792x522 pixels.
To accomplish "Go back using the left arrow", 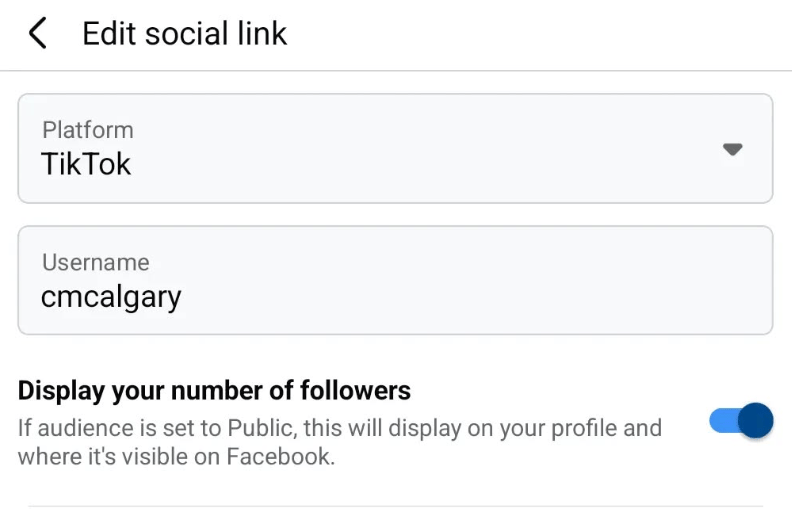I will pos(37,34).
